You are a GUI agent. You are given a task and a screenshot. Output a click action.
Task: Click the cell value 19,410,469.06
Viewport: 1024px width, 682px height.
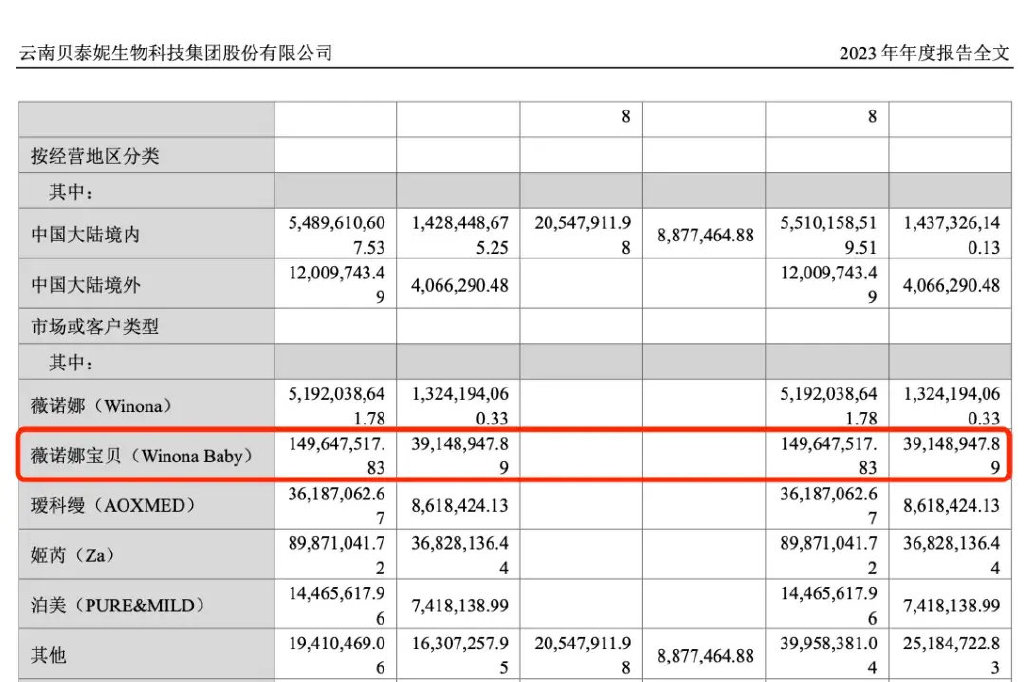336,655
